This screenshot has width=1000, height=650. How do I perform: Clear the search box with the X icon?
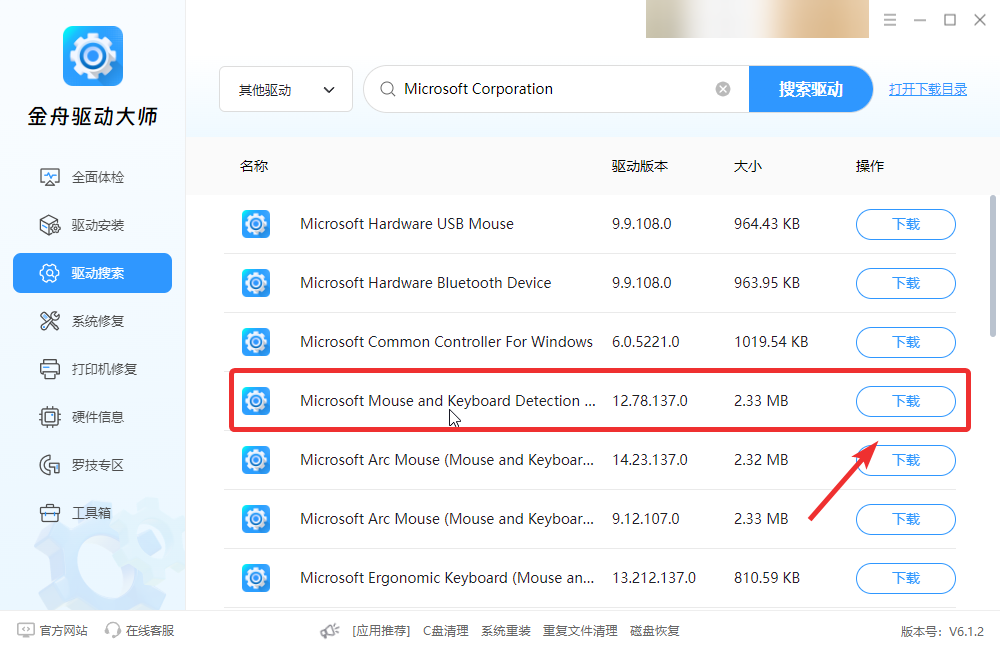point(723,89)
